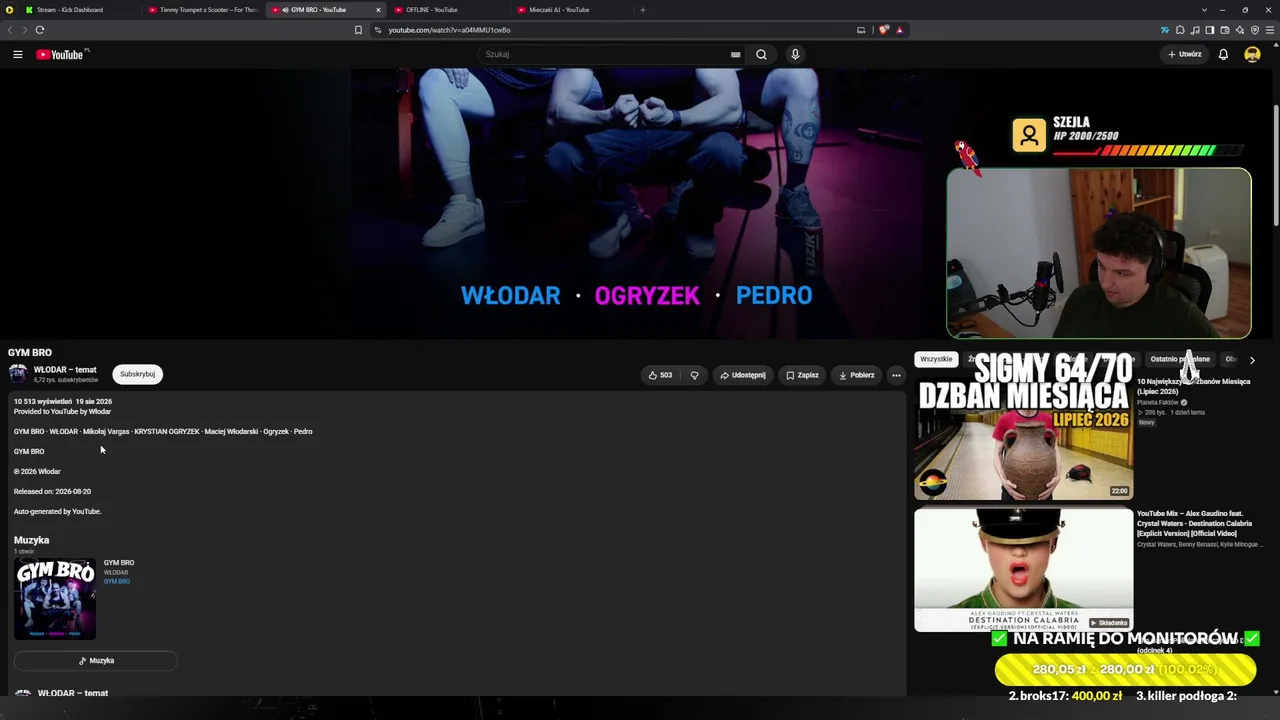The image size is (1280, 720).
Task: Open the Brave Shields icon in the address bar
Action: [884, 30]
